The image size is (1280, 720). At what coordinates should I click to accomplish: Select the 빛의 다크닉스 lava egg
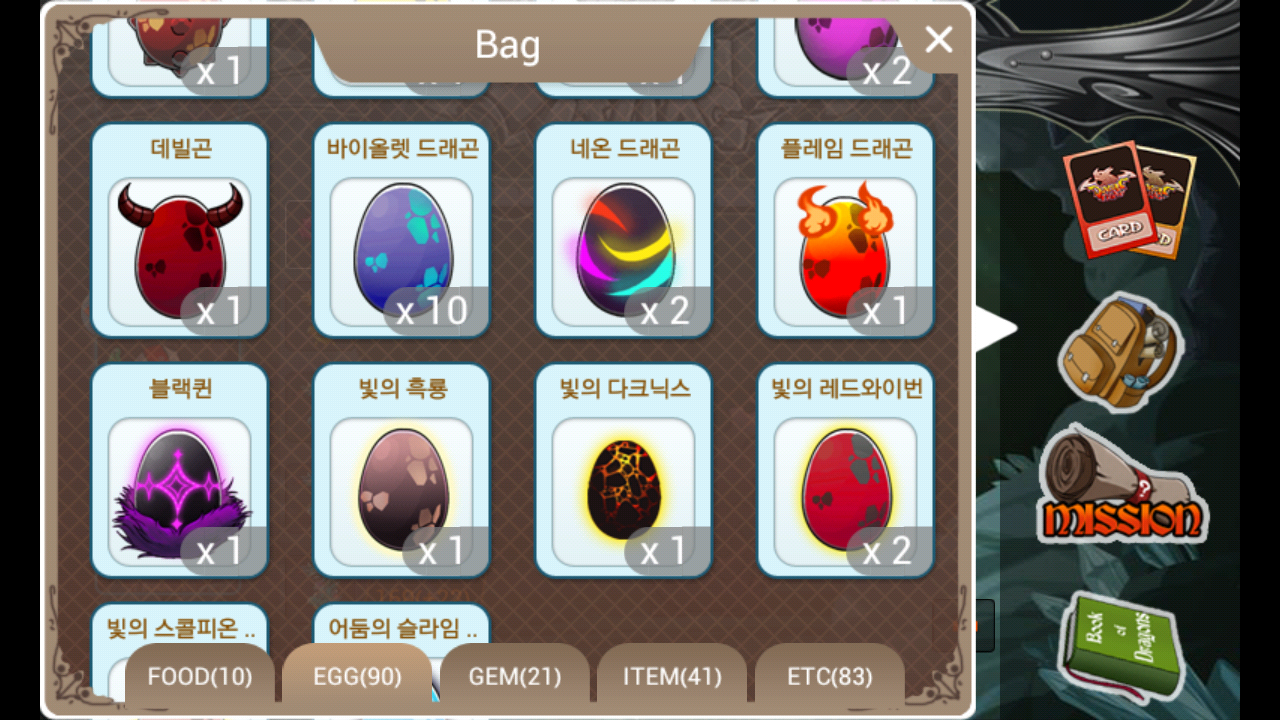(x=624, y=471)
